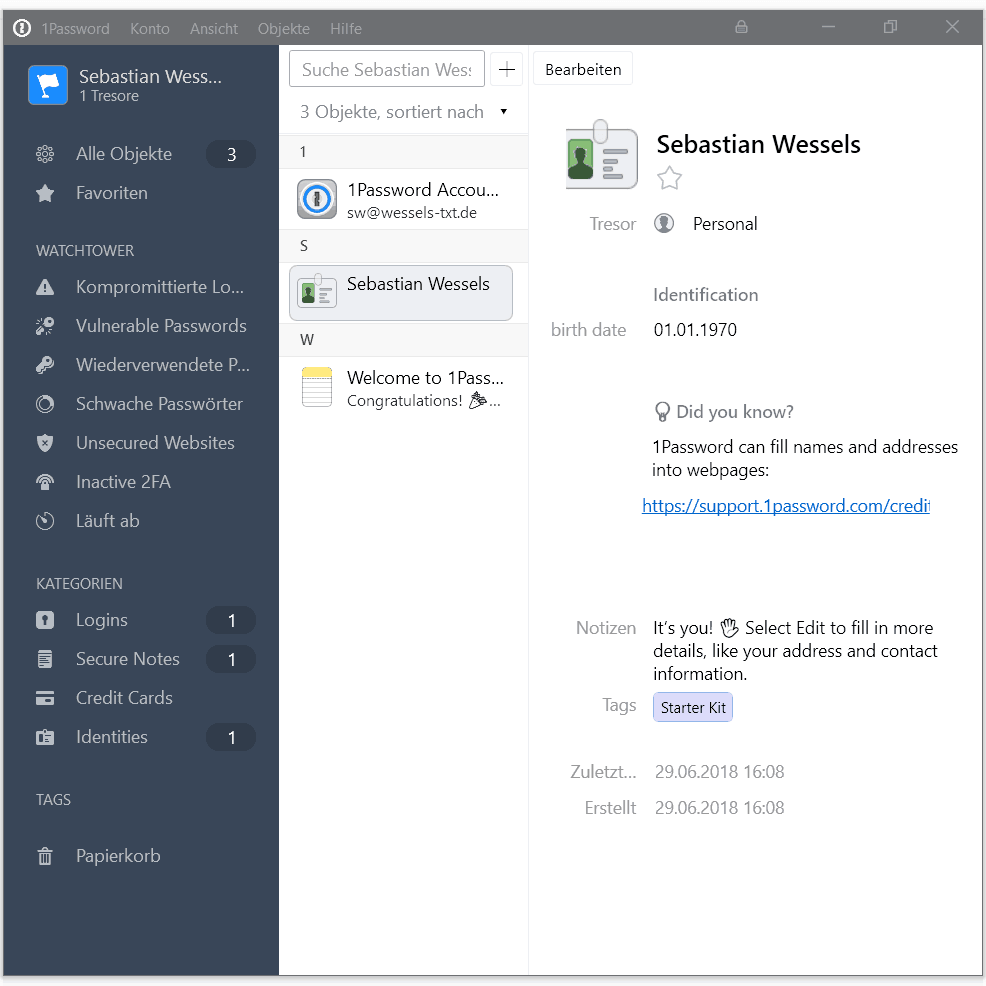Click the large identity icon in detail pane
986x986 pixels.
tap(601, 154)
